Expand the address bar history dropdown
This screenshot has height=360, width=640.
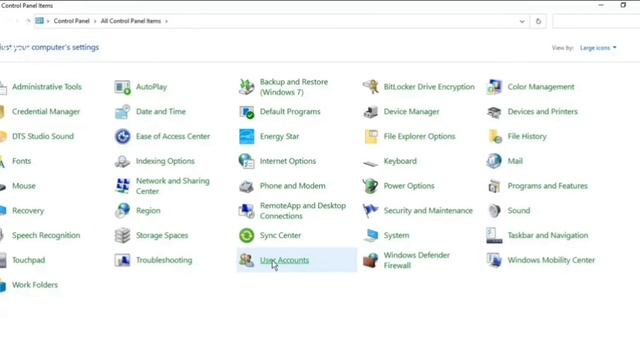(522, 21)
